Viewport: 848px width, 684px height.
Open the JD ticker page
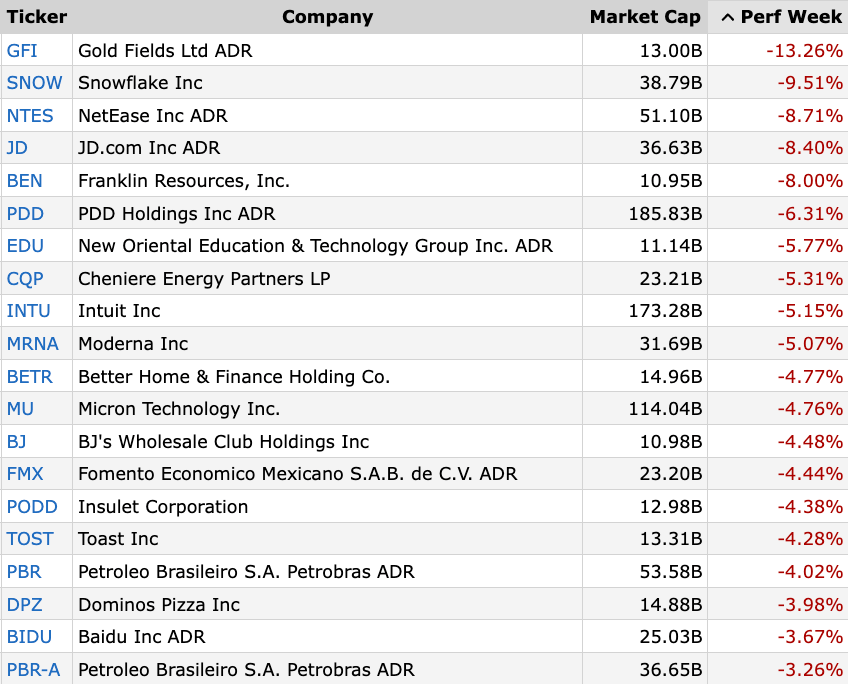[x=17, y=148]
